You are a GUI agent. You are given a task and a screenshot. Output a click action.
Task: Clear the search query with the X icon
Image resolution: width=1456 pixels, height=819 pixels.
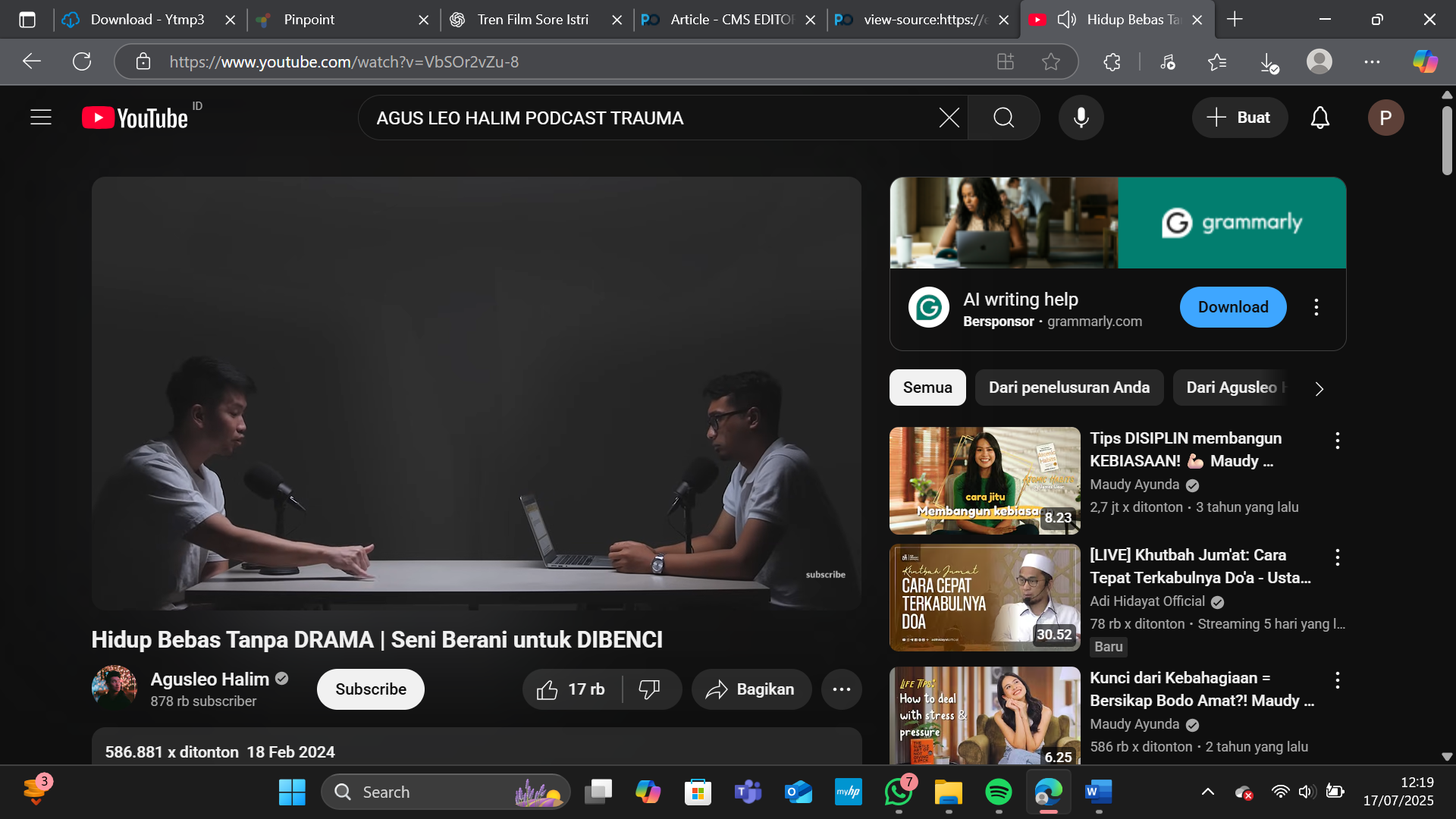click(948, 118)
